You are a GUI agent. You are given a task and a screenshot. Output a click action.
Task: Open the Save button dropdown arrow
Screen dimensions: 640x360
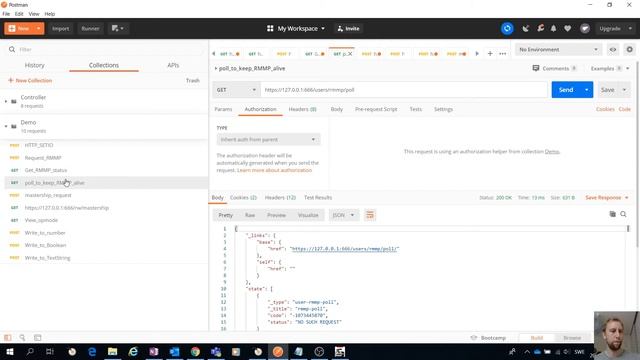click(x=624, y=90)
